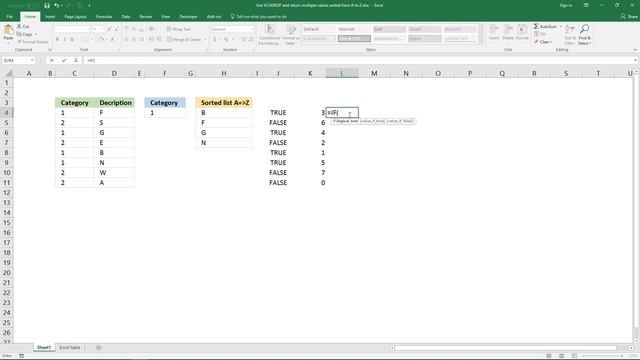Undo the last action in the quick access toolbar
The image size is (640, 360).
click(57, 6)
